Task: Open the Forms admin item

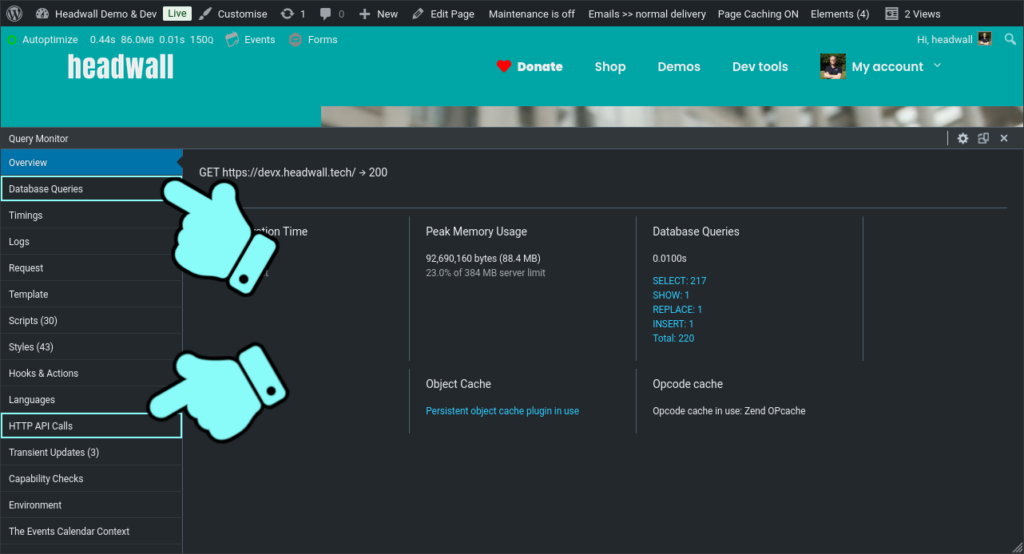Action: point(313,40)
